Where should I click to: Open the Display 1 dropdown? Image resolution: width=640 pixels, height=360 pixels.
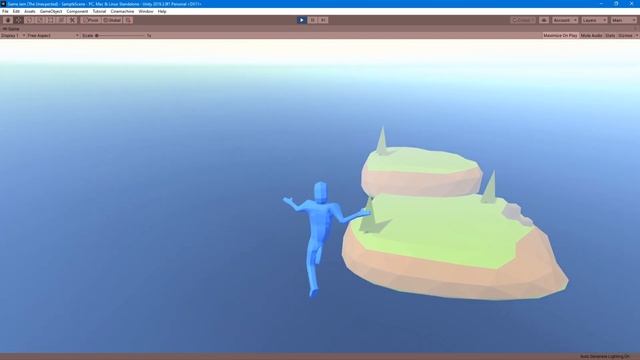(13, 36)
